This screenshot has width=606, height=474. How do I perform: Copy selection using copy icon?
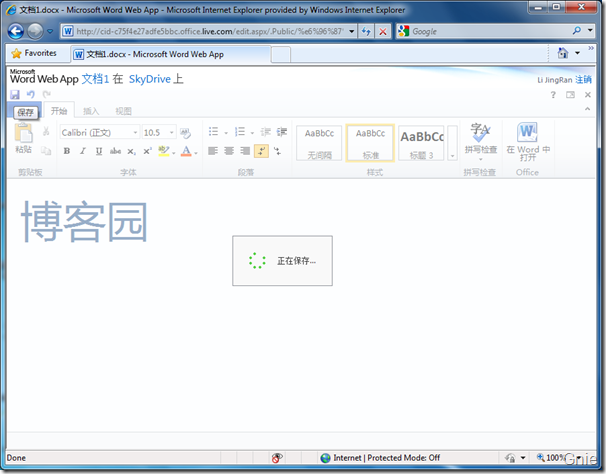[x=46, y=150]
